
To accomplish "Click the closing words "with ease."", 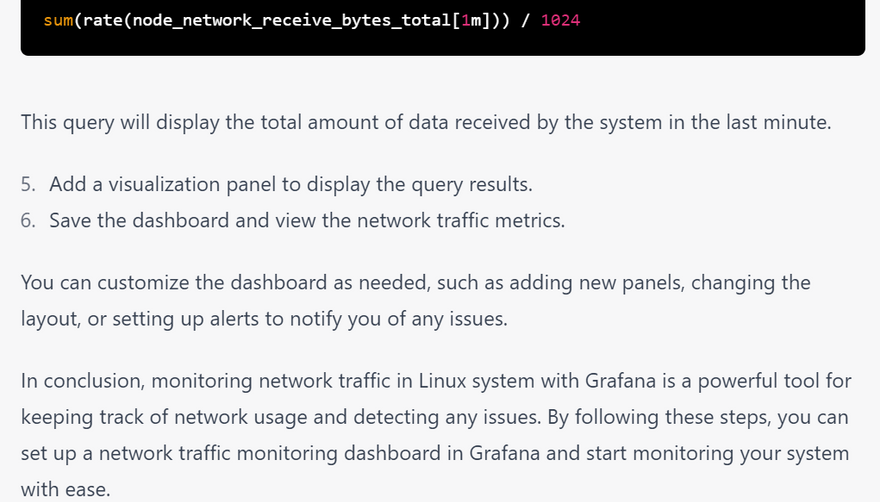I will coord(65,489).
